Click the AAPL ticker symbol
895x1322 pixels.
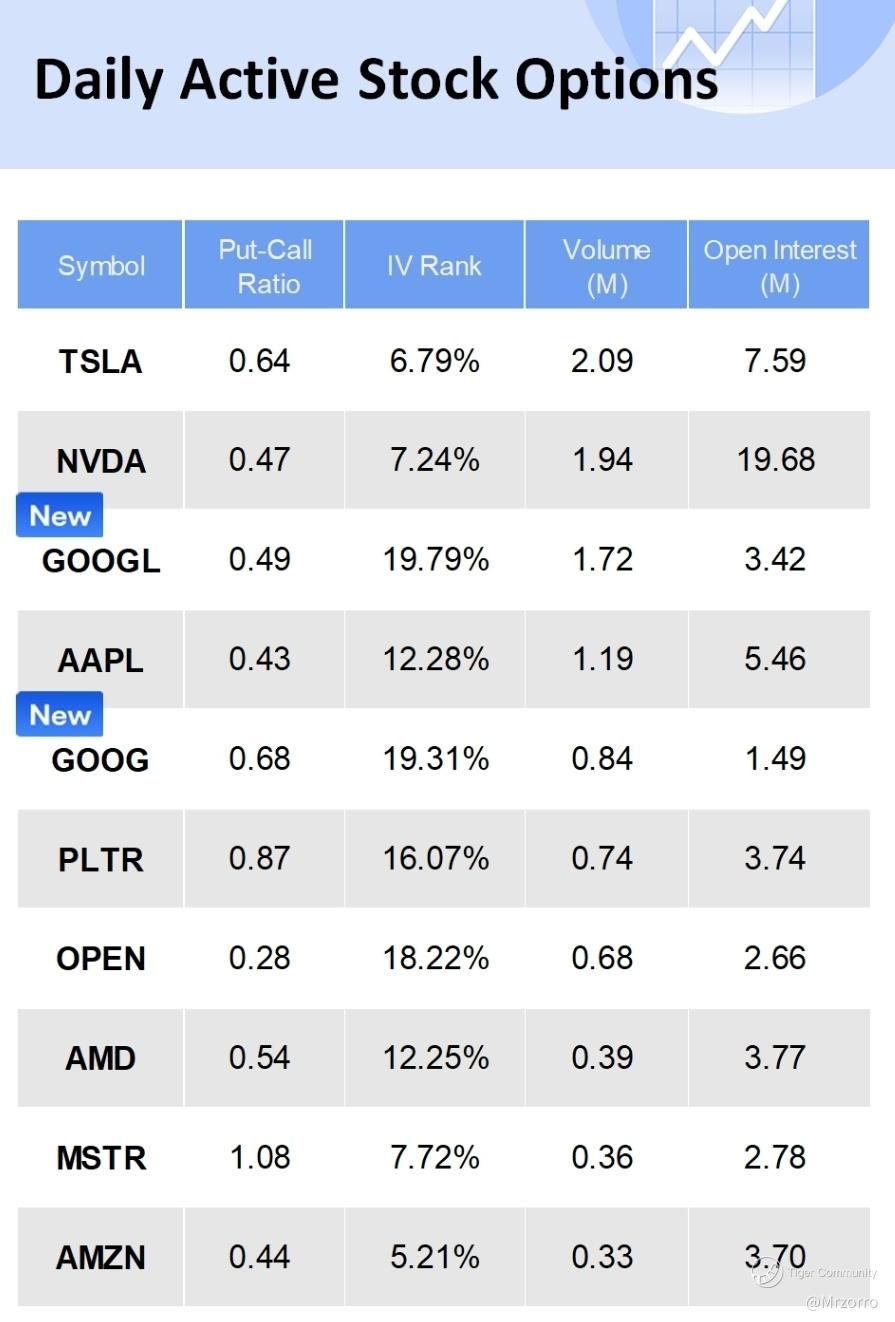pos(101,660)
